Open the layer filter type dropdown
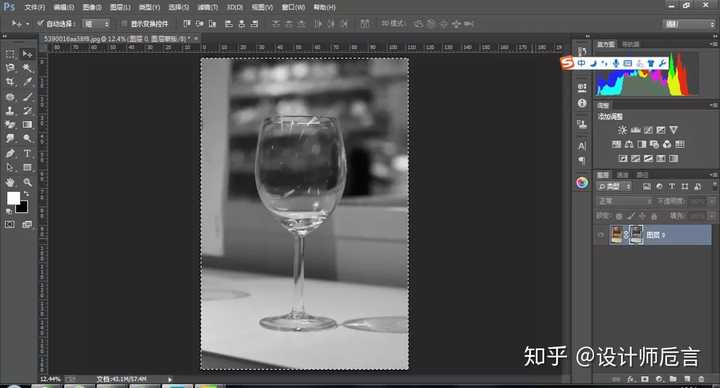The width and height of the screenshot is (720, 388). tap(614, 186)
